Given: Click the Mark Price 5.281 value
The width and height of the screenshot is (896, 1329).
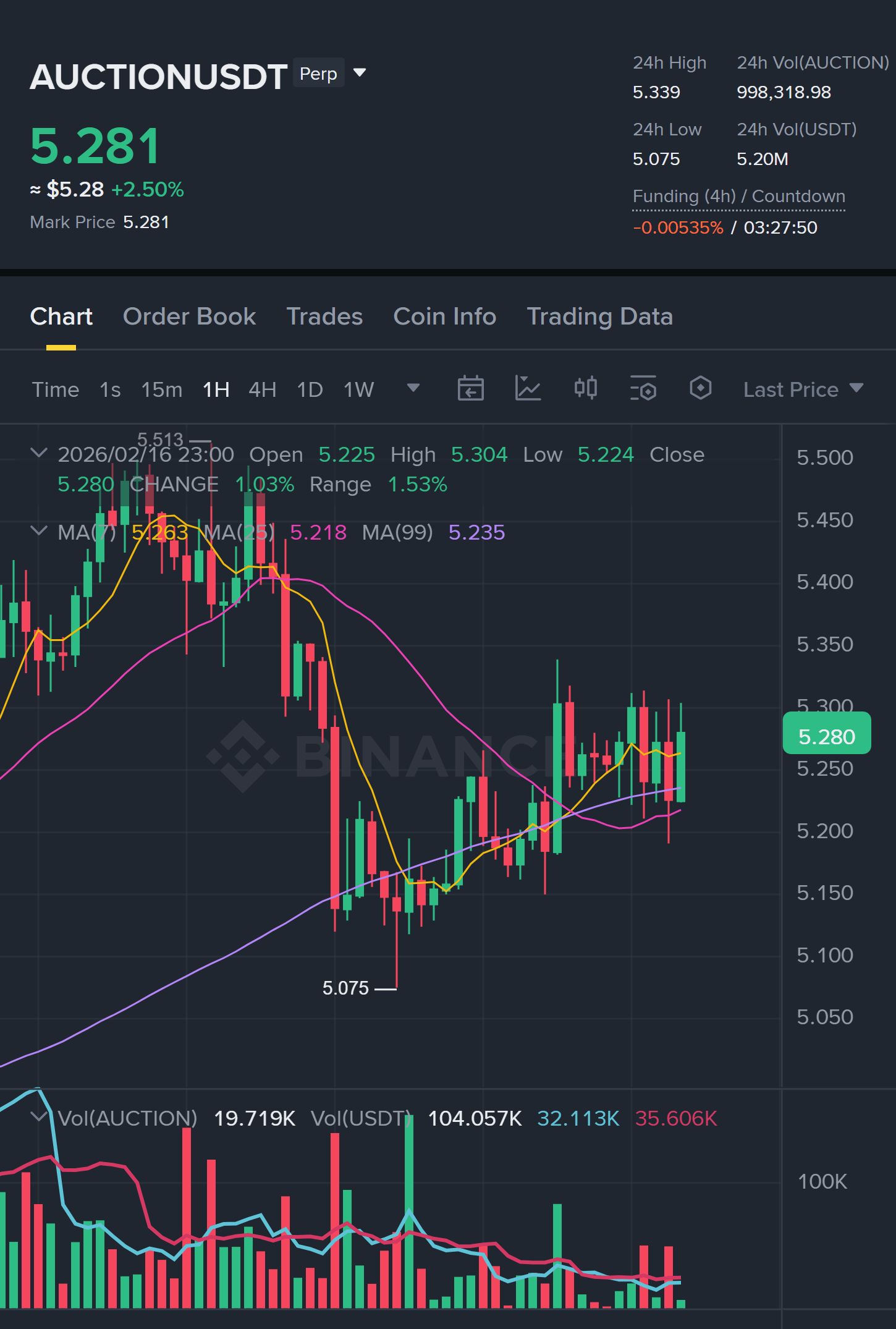Looking at the screenshot, I should pyautogui.click(x=146, y=222).
